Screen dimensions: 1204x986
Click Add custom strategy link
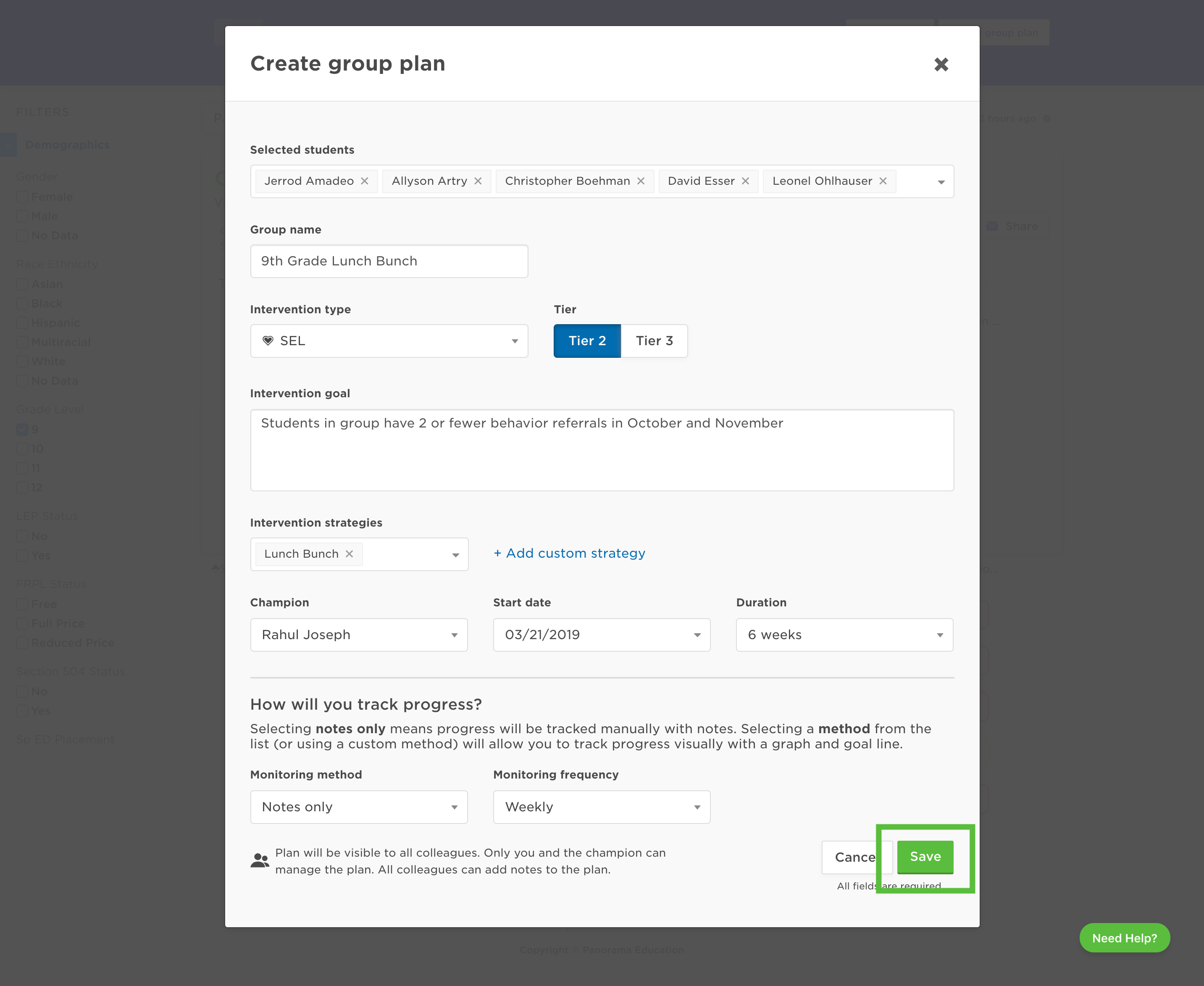(x=569, y=553)
